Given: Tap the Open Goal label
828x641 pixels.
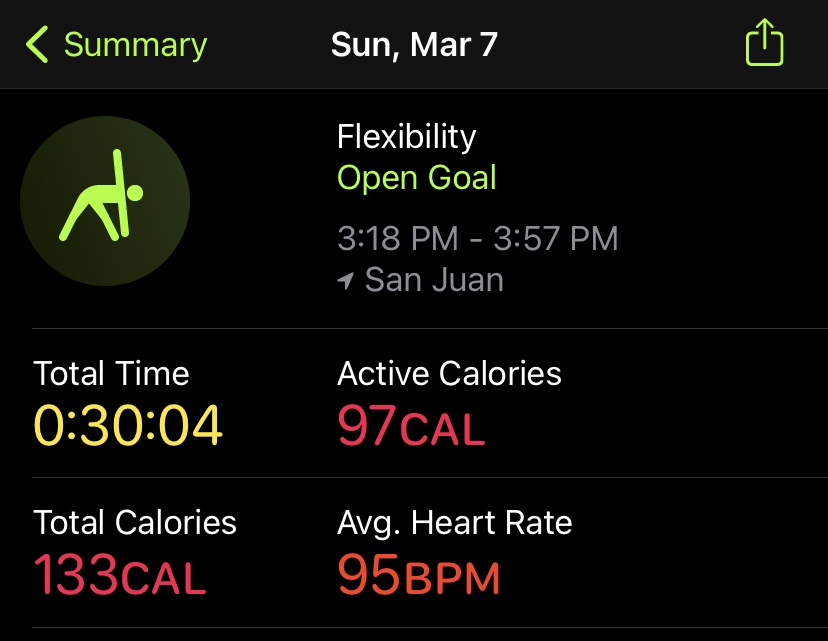Looking at the screenshot, I should pyautogui.click(x=416, y=178).
